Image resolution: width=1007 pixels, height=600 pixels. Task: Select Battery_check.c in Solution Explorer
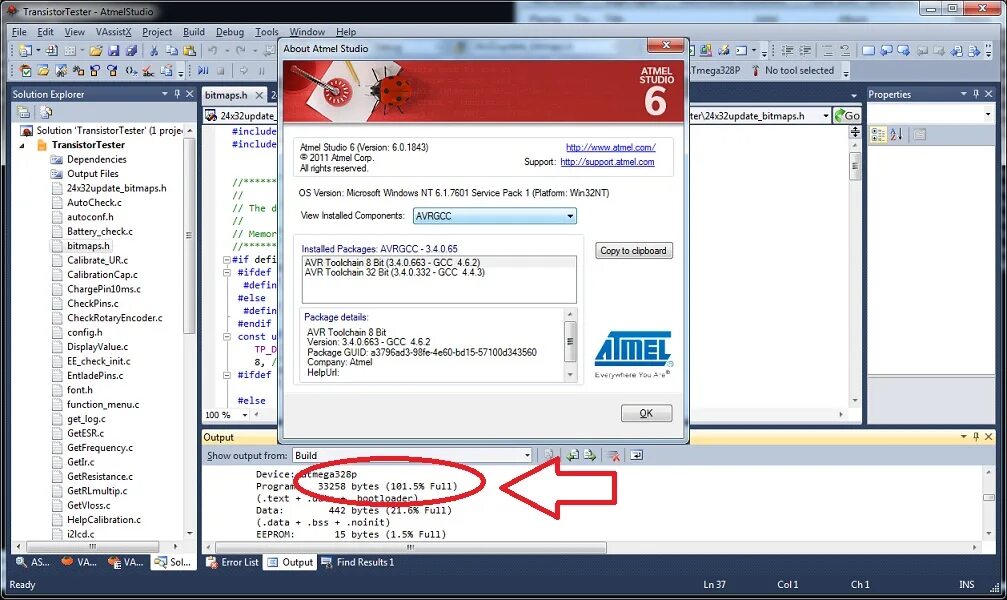click(x=100, y=231)
